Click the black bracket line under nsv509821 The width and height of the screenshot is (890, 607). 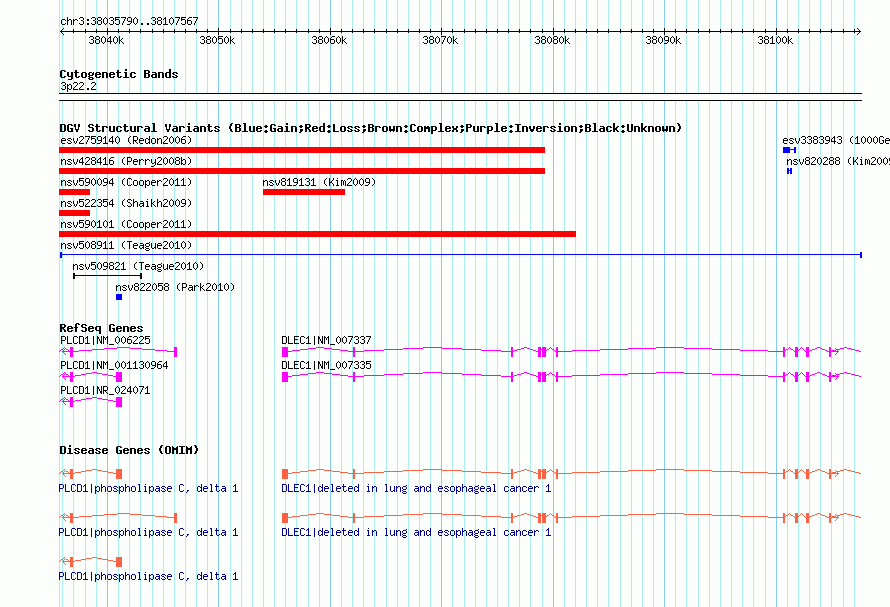click(107, 276)
